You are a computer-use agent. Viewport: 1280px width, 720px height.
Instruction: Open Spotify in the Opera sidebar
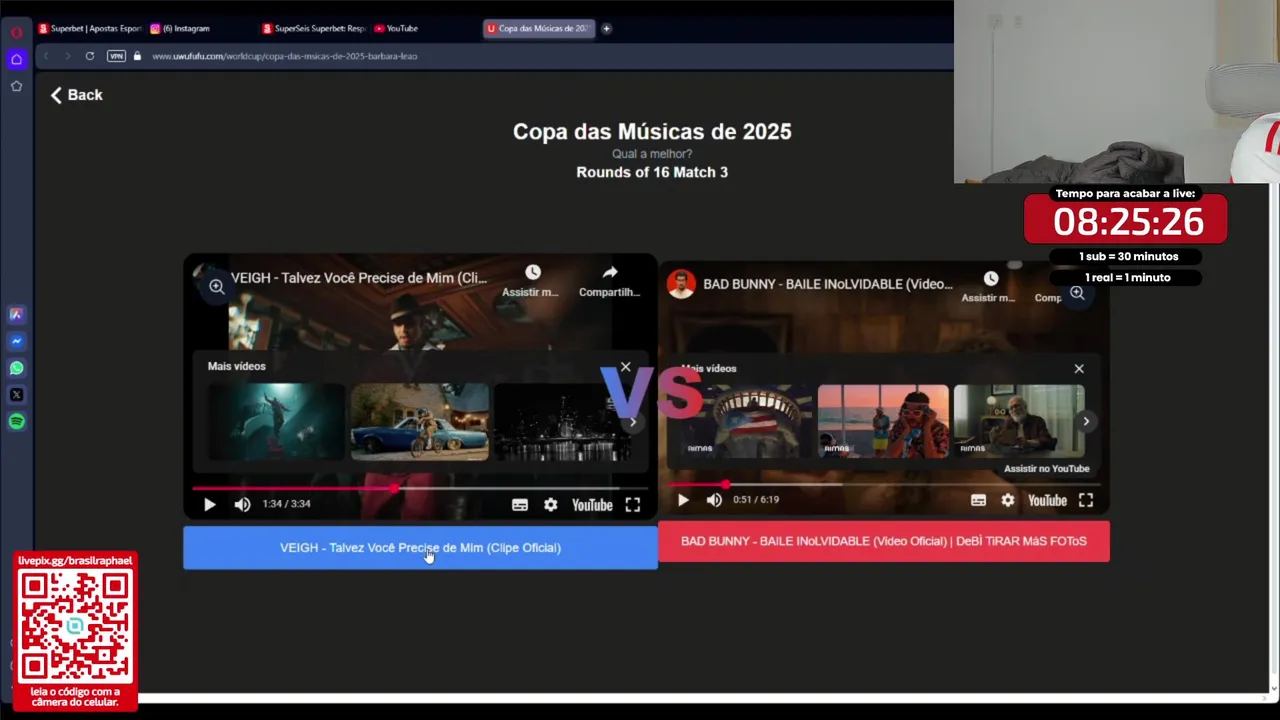16,422
